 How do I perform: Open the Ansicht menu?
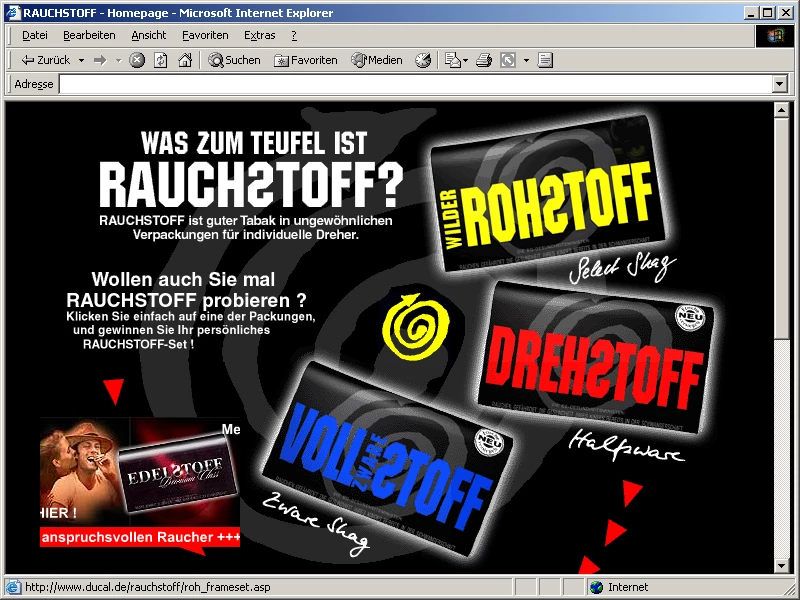pyautogui.click(x=149, y=35)
